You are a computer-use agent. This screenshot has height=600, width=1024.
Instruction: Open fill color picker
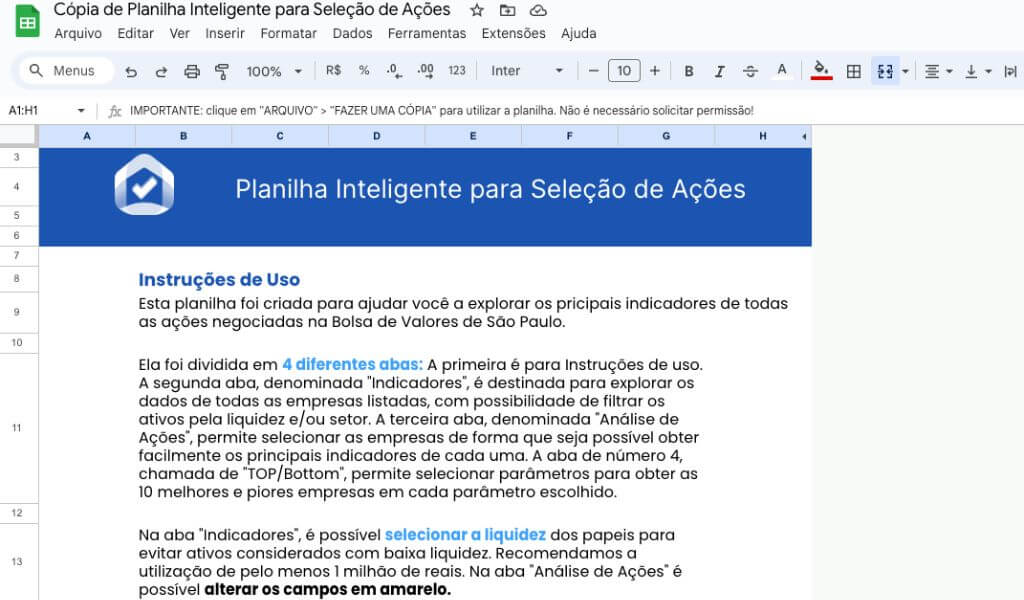click(821, 71)
